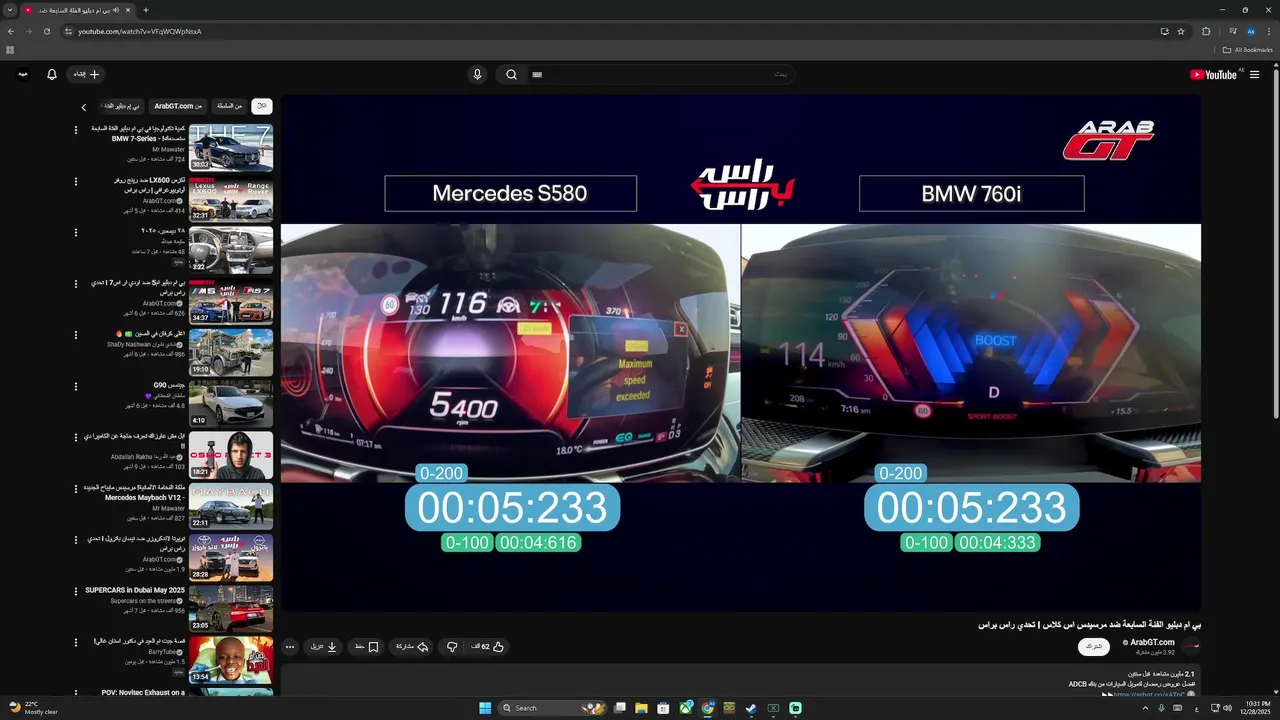1280x720 pixels.
Task: Open options menu for Maybach V12 video
Action: pos(76,489)
